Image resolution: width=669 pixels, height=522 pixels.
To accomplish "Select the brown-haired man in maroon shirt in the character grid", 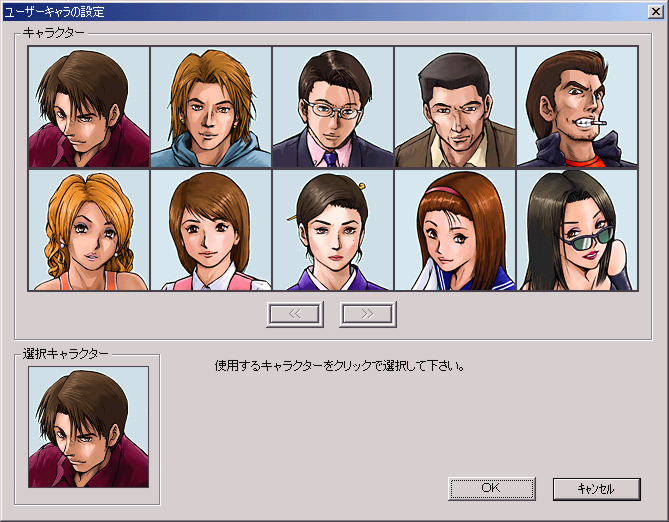I will (89, 108).
